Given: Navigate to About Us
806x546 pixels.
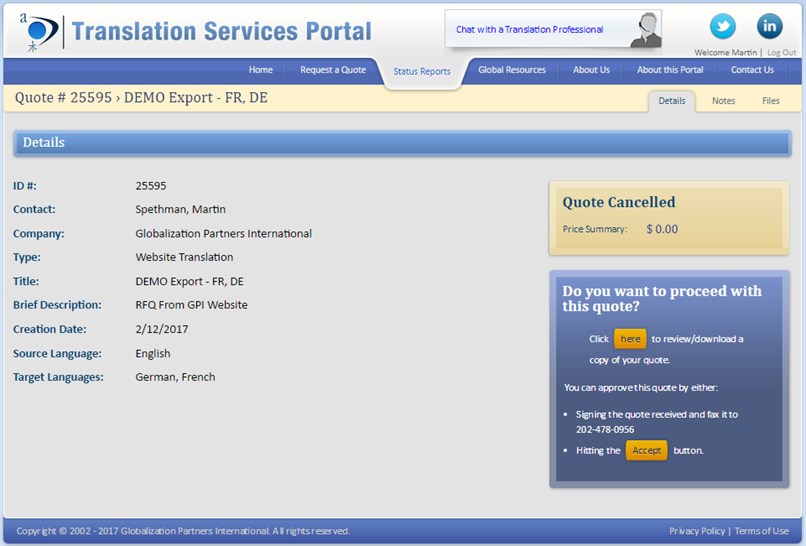Looking at the screenshot, I should 591,70.
